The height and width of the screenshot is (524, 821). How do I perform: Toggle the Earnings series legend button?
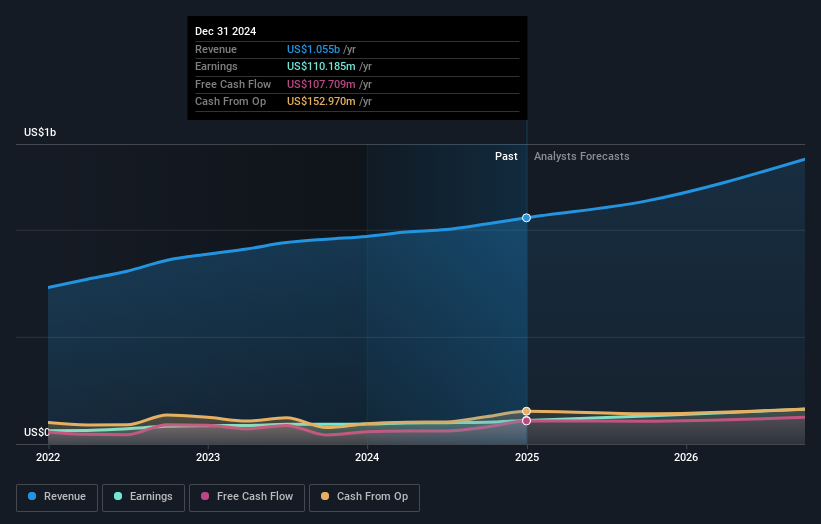(x=143, y=497)
